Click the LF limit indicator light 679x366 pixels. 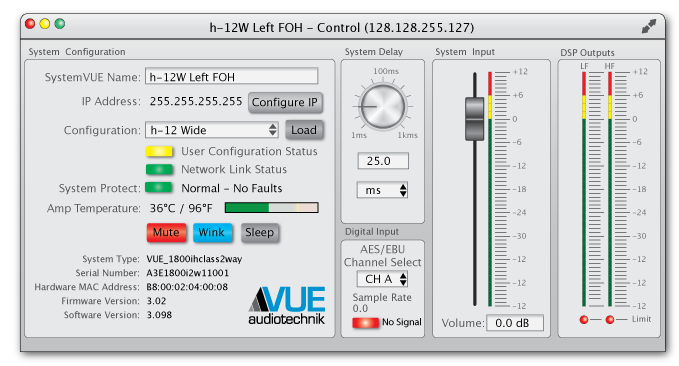[584, 320]
